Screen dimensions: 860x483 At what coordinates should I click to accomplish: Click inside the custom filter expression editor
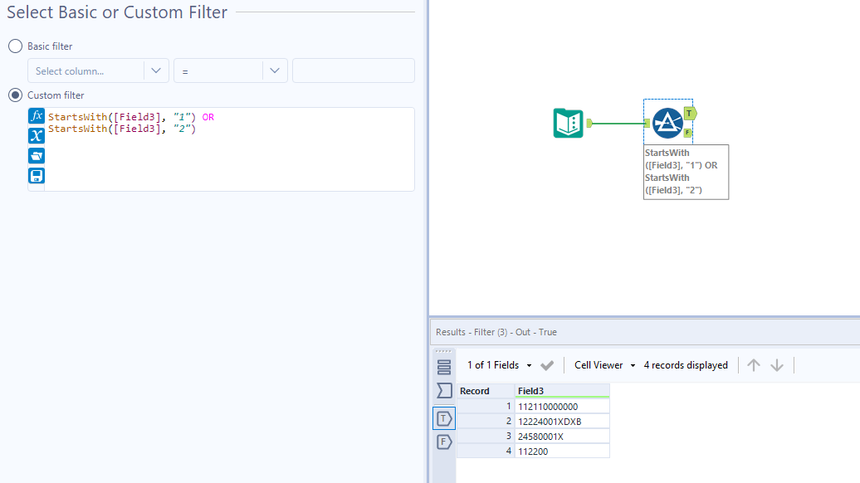(x=229, y=149)
